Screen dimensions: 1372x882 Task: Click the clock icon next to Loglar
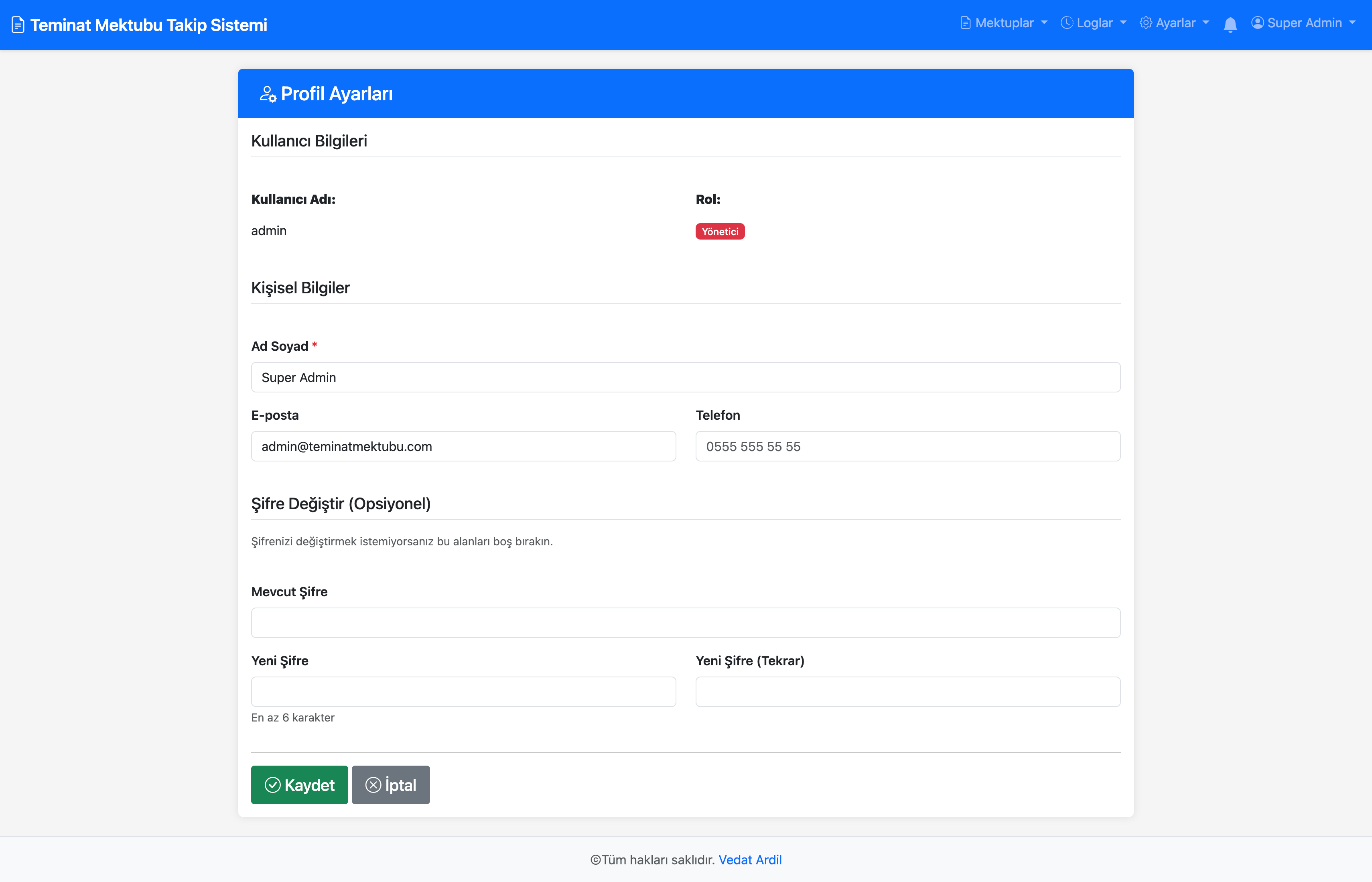pyautogui.click(x=1067, y=23)
